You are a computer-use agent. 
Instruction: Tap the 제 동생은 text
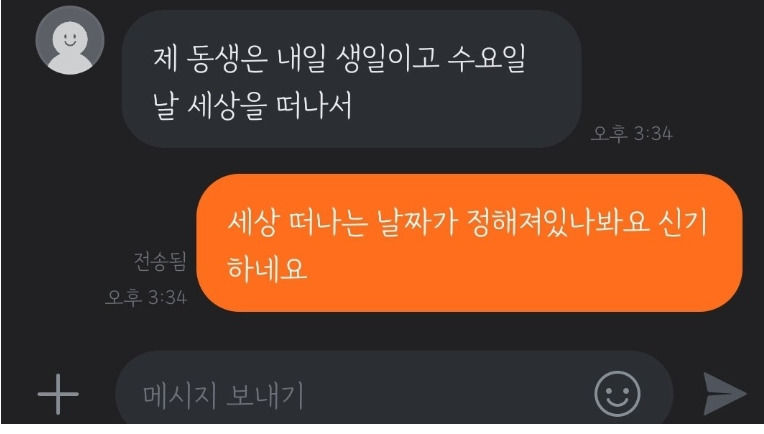coord(210,59)
